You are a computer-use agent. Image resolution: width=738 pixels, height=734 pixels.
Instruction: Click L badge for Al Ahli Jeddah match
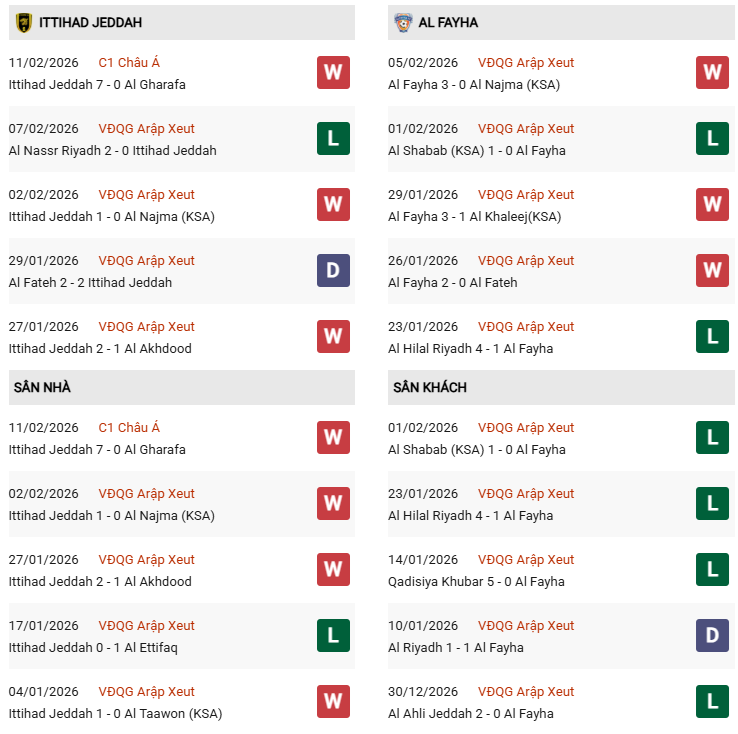(x=712, y=702)
